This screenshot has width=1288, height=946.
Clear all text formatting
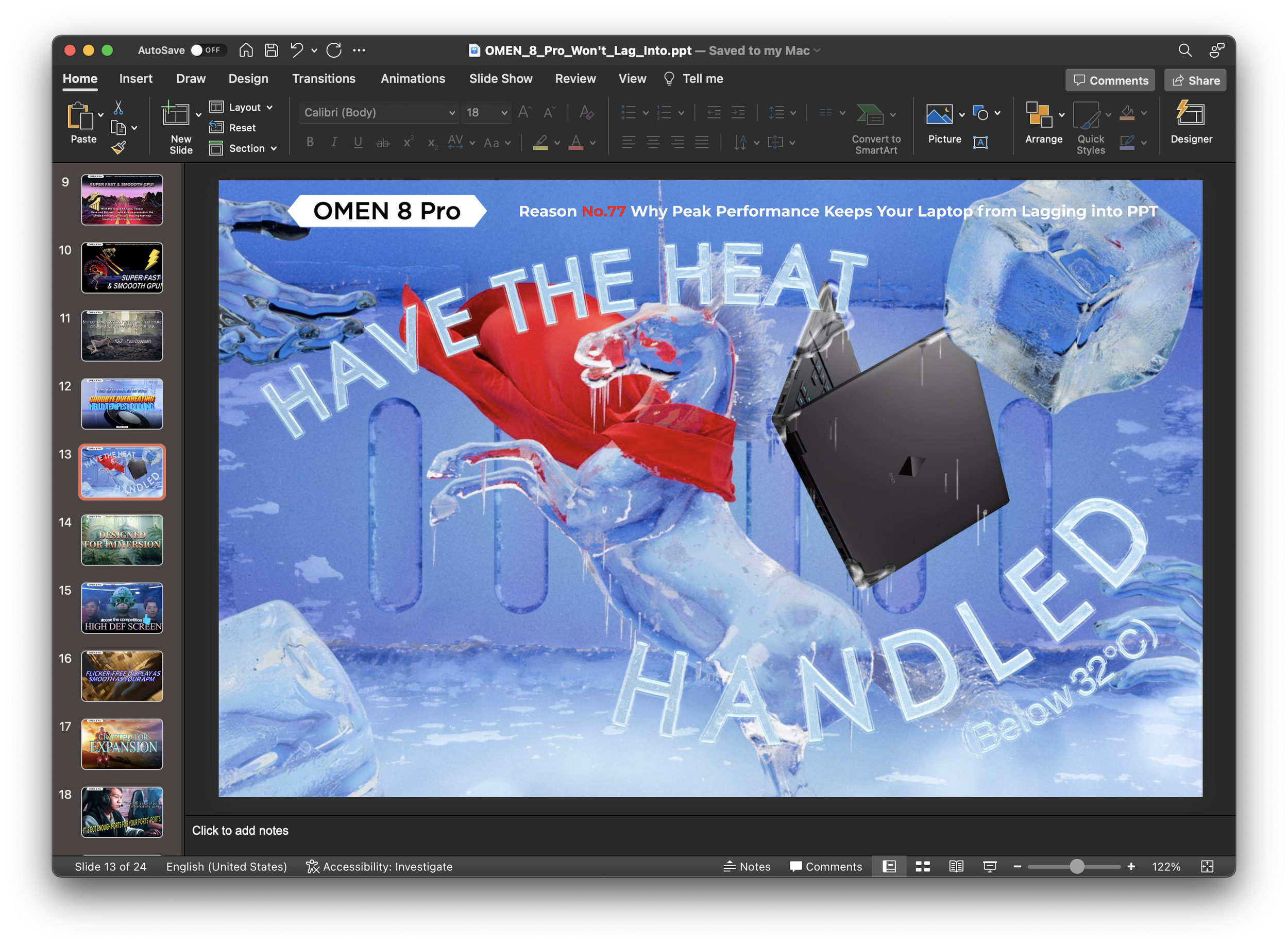(x=586, y=112)
